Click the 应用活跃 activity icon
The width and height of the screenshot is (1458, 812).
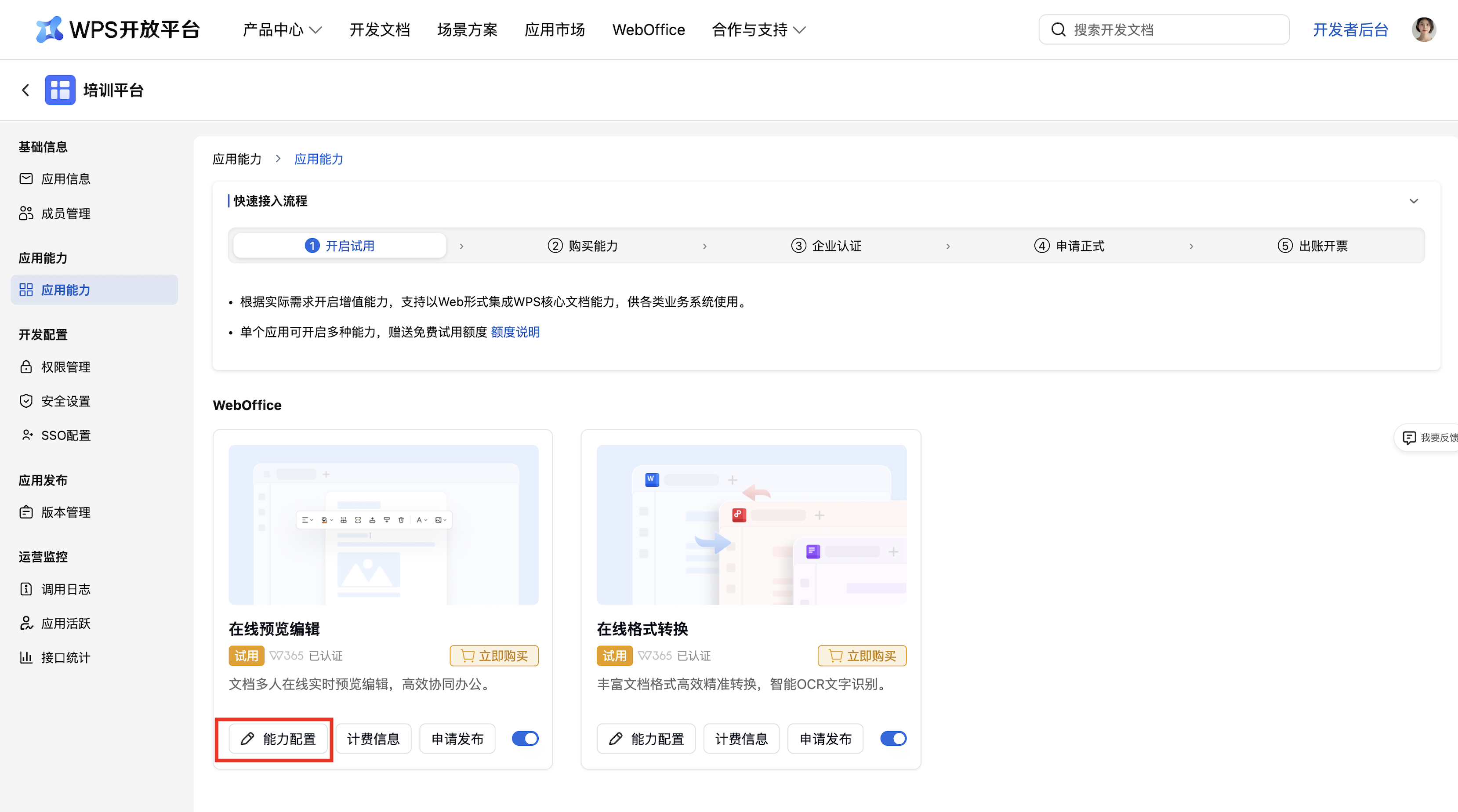[x=26, y=623]
